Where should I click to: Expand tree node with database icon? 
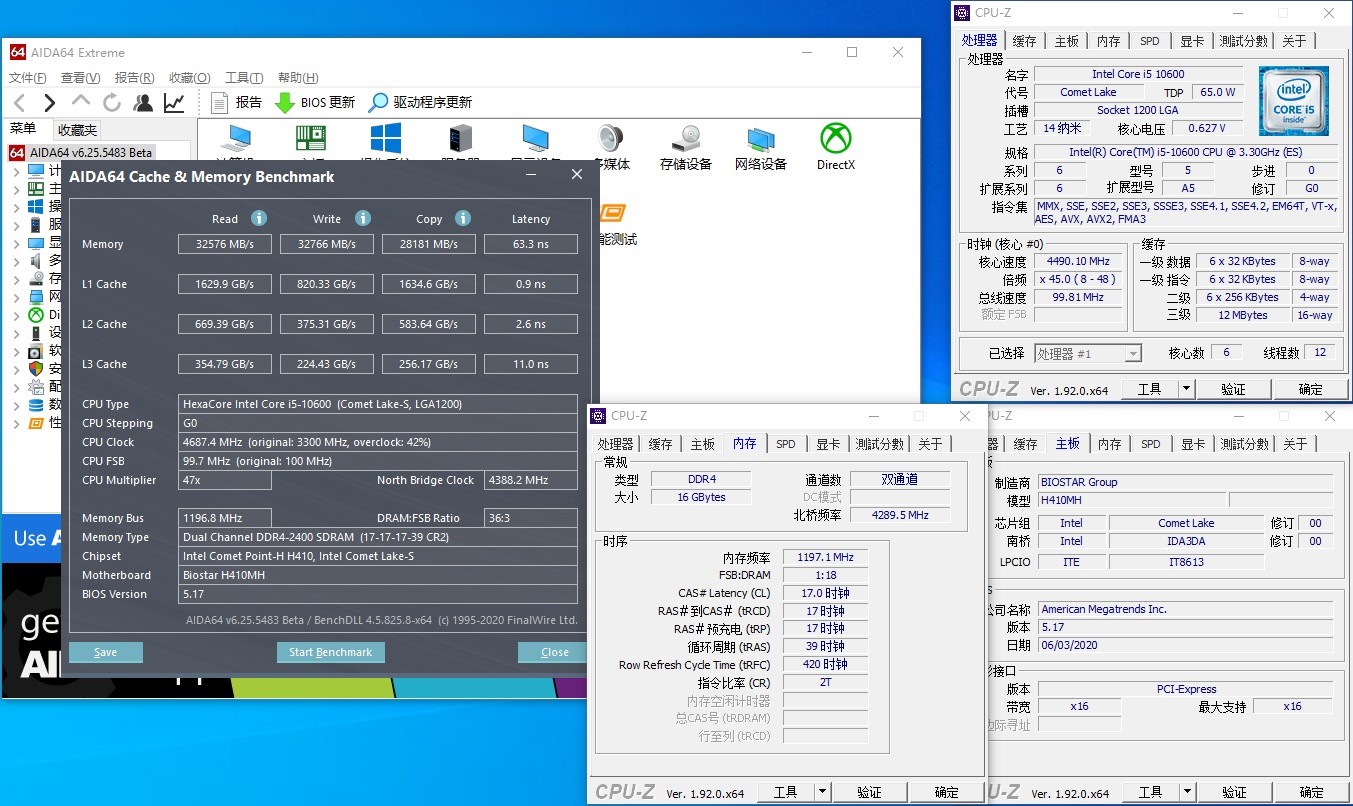[x=16, y=405]
